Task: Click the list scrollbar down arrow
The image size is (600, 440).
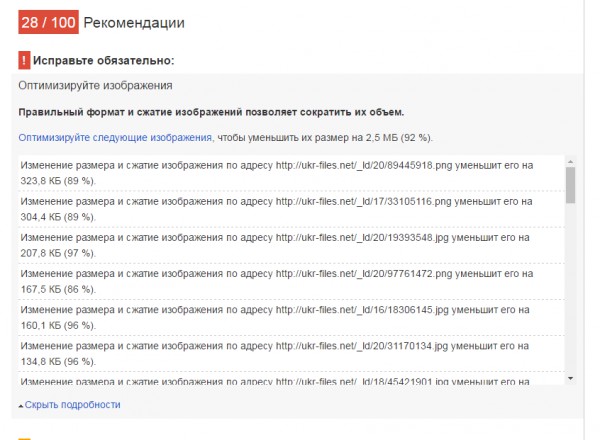Action: tap(571, 378)
